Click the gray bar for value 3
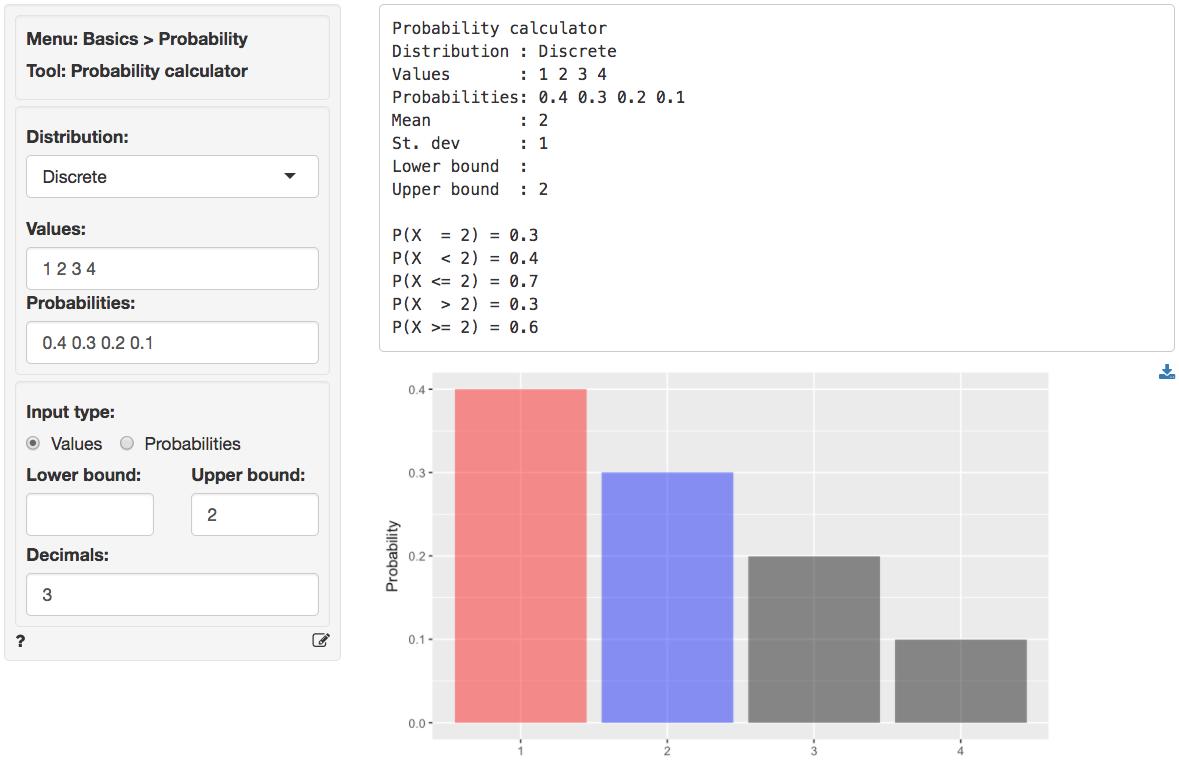 (814, 639)
